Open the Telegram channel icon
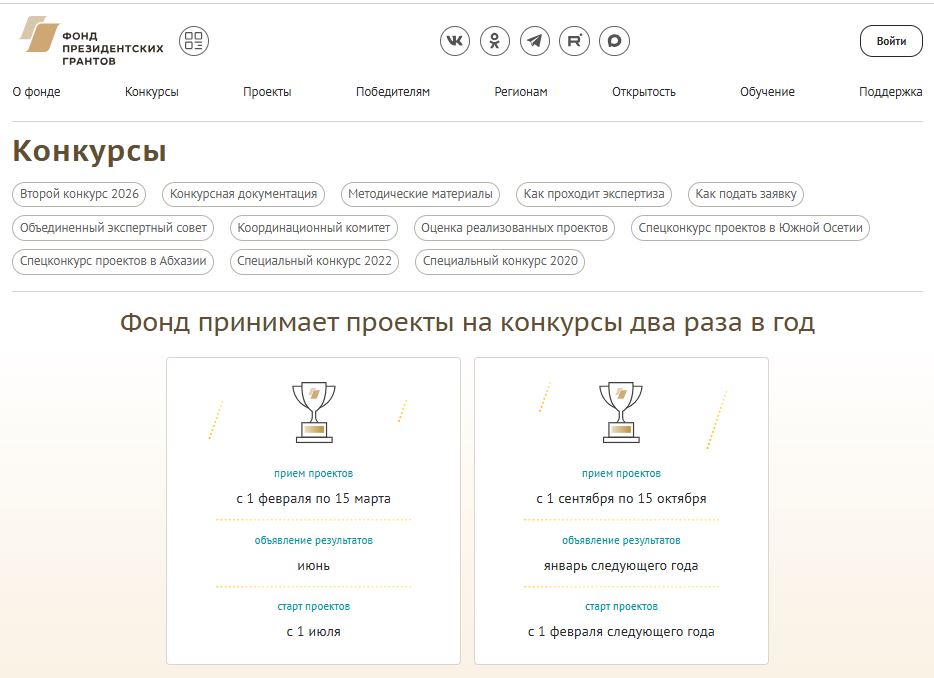Viewport: 934px width, 678px height. point(535,41)
